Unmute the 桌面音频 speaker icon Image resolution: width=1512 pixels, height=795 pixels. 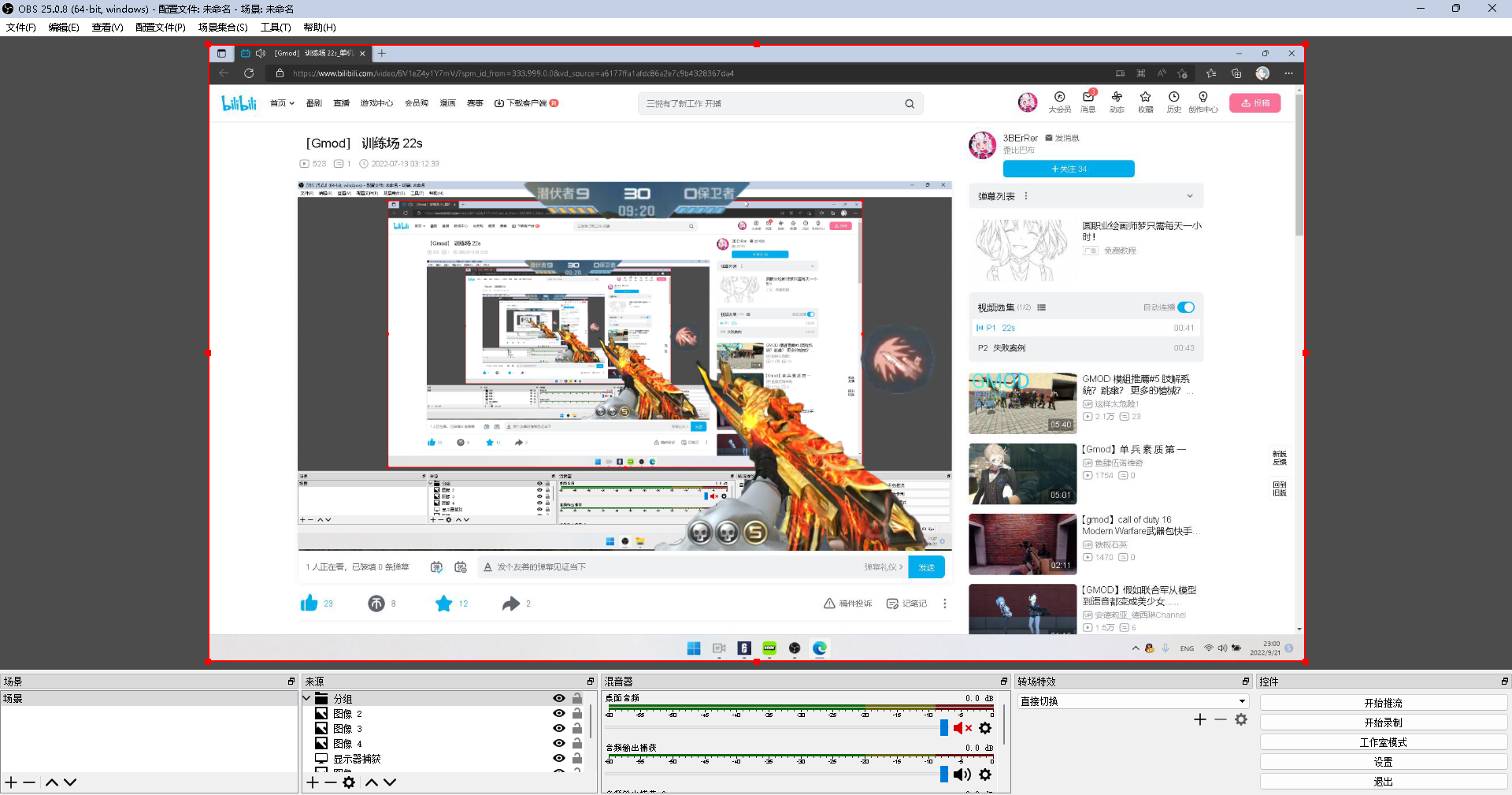(x=962, y=728)
